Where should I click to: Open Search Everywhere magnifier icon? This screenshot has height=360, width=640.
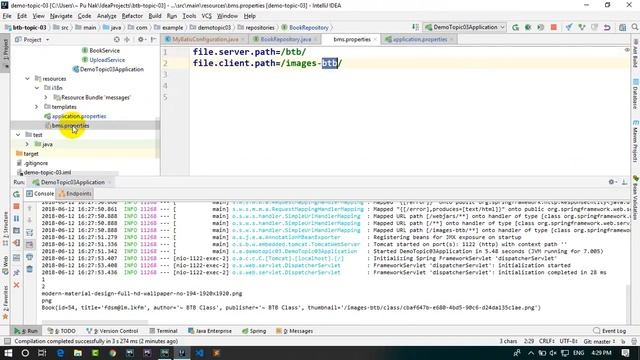pos(635,27)
